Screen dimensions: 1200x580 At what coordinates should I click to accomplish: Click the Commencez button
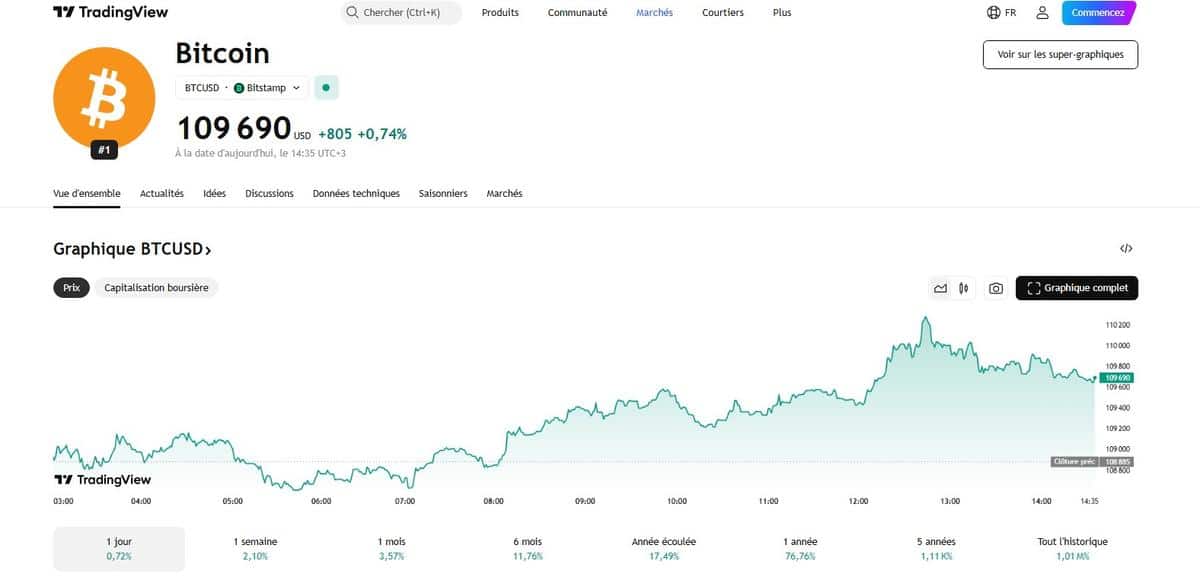click(1099, 13)
